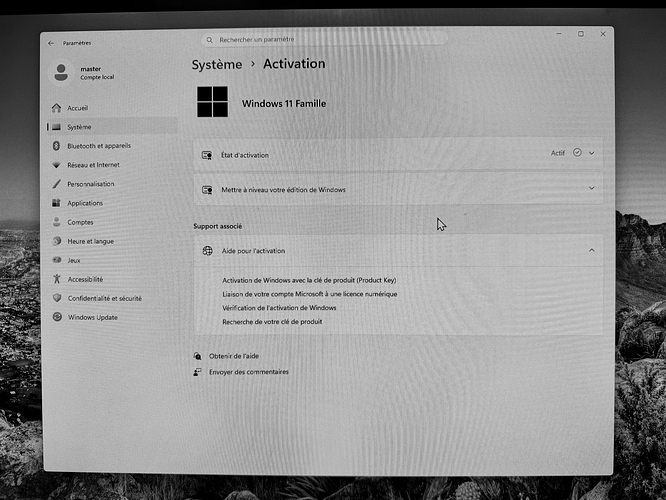Click the Actif status text
Screen dimensions: 666x500
[x=558, y=153]
